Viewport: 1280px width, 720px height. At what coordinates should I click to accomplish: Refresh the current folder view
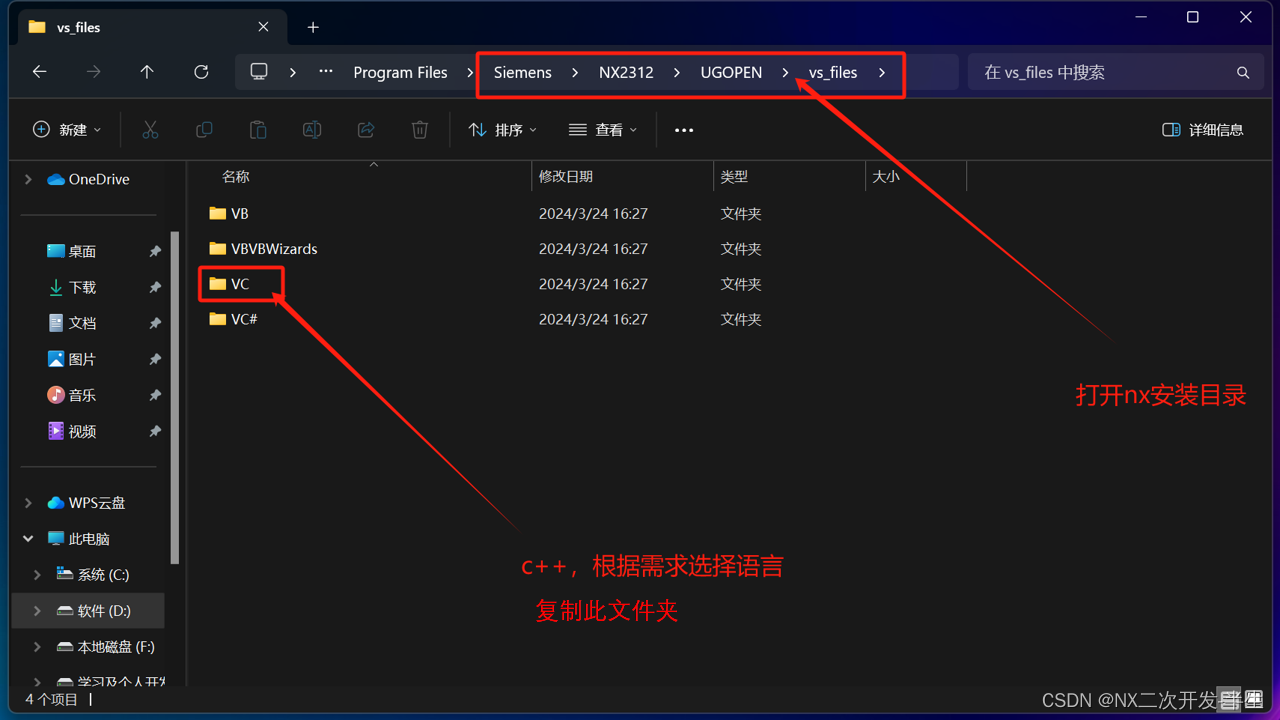(x=200, y=71)
